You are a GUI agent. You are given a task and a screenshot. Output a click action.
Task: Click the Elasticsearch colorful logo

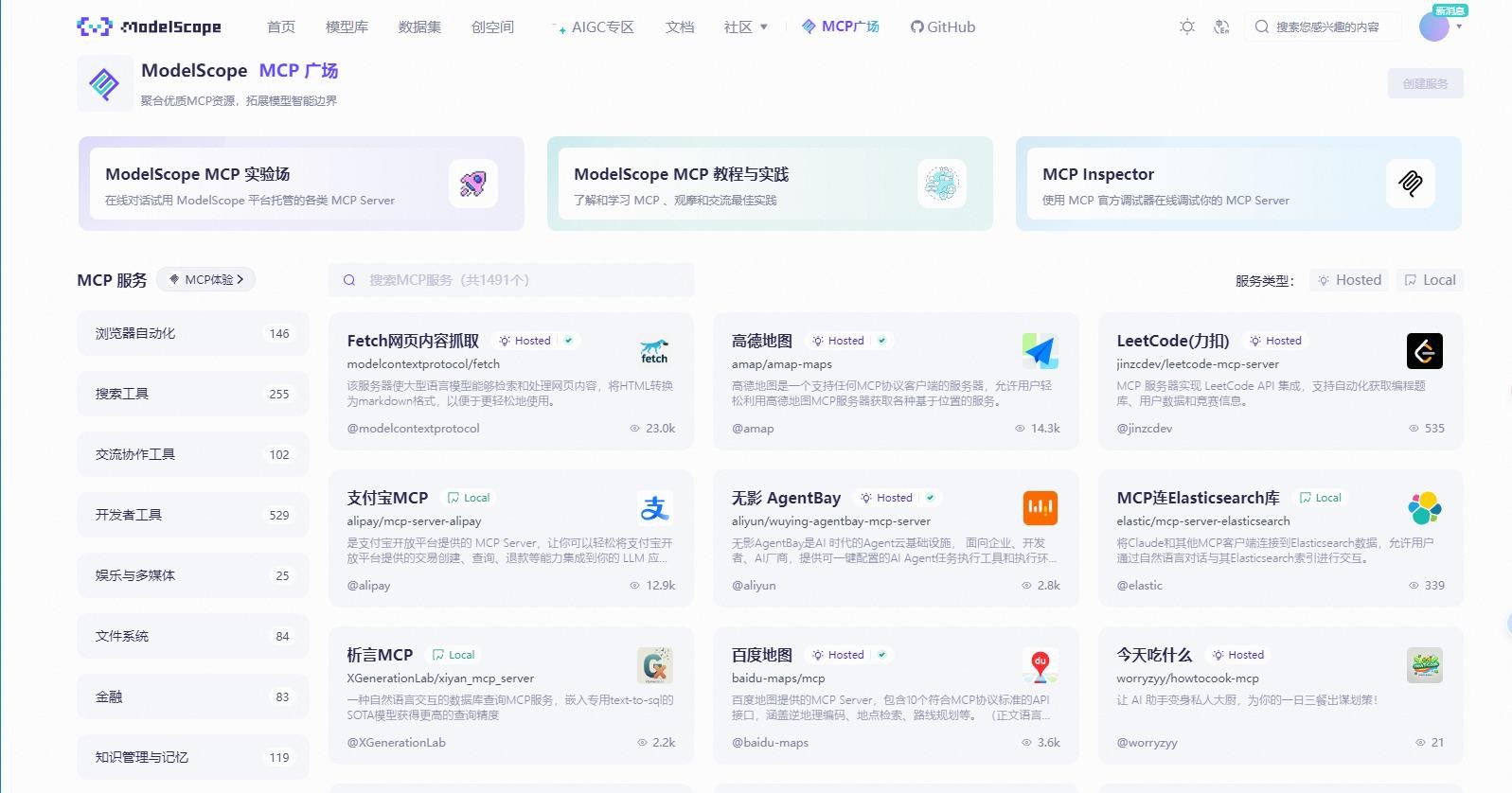[x=1425, y=508]
